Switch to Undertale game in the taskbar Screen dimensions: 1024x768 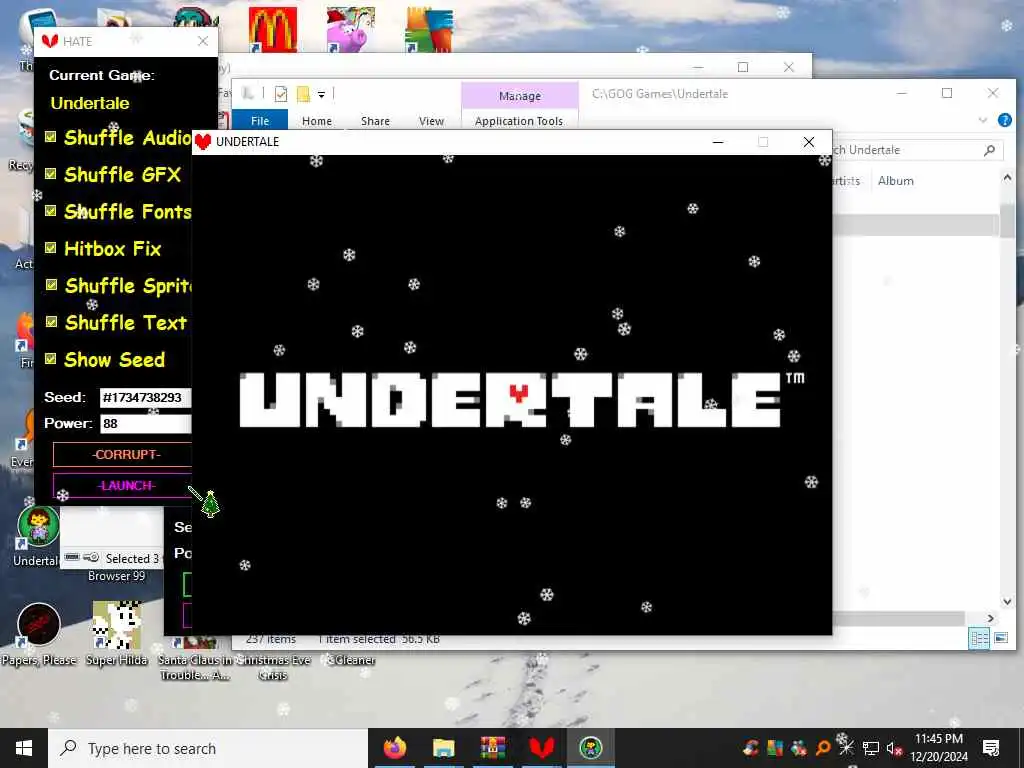pos(590,748)
